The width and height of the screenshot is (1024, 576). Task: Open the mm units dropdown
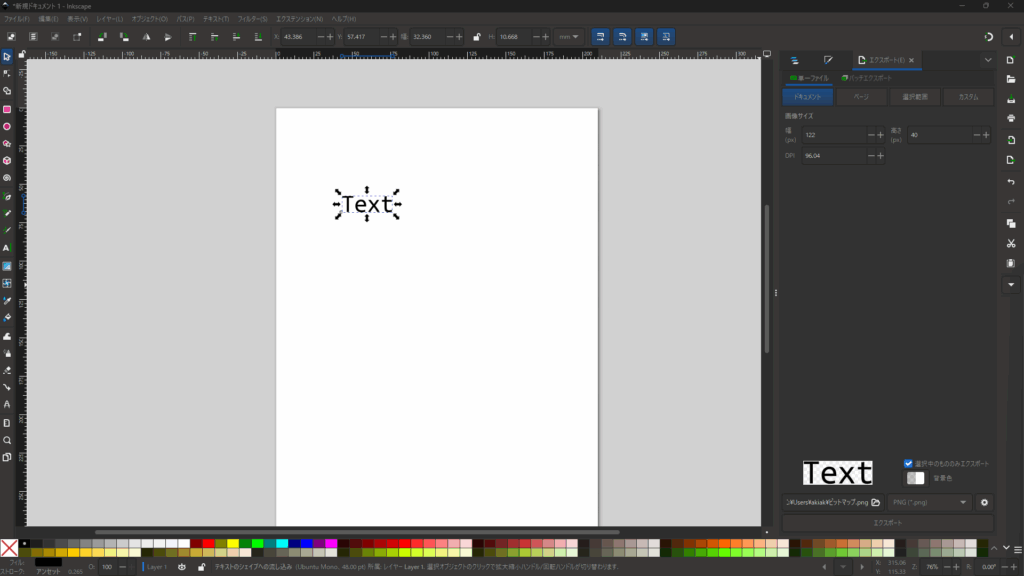coord(570,37)
